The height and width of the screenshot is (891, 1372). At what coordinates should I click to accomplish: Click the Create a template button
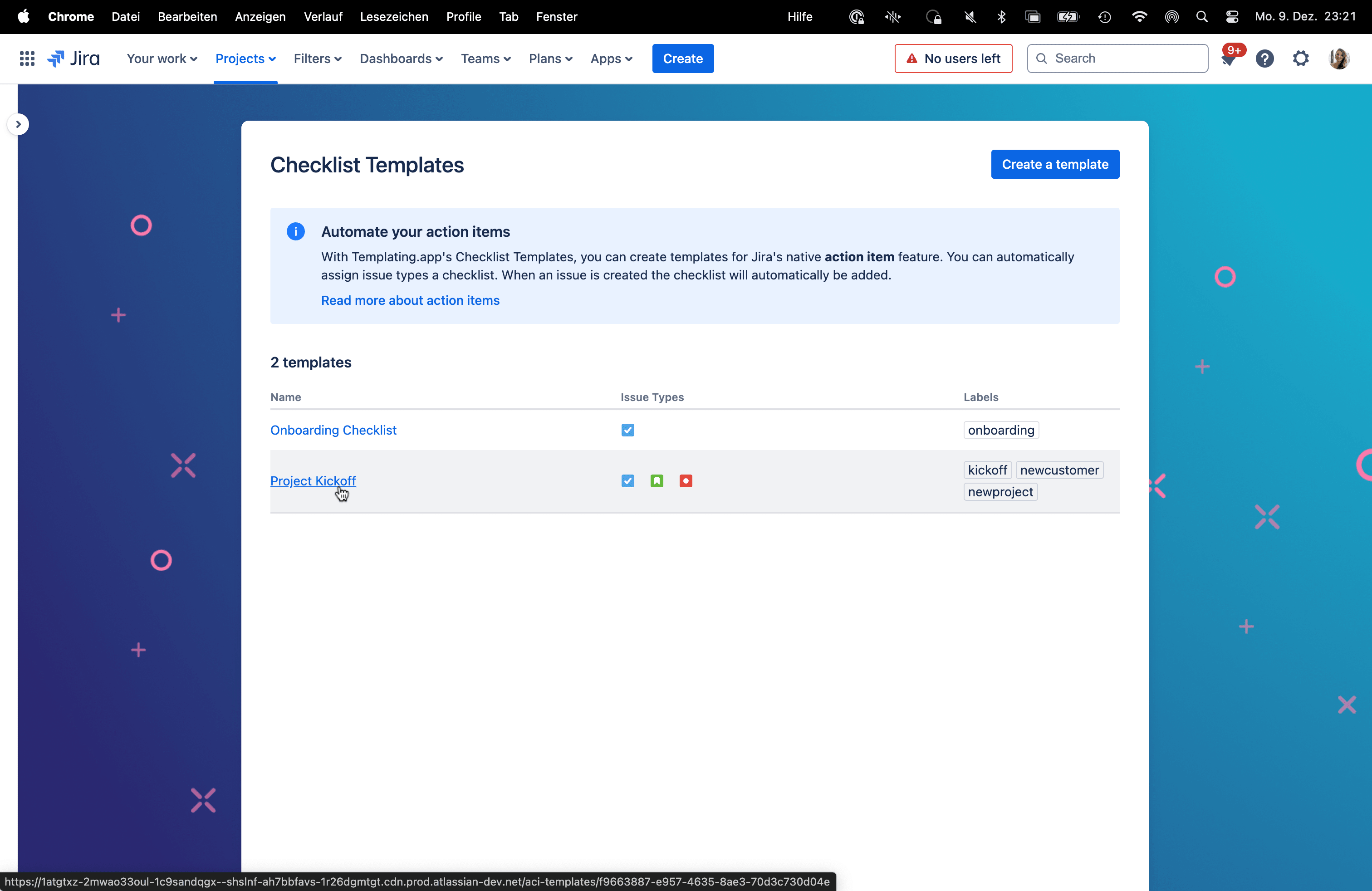pyautogui.click(x=1054, y=164)
